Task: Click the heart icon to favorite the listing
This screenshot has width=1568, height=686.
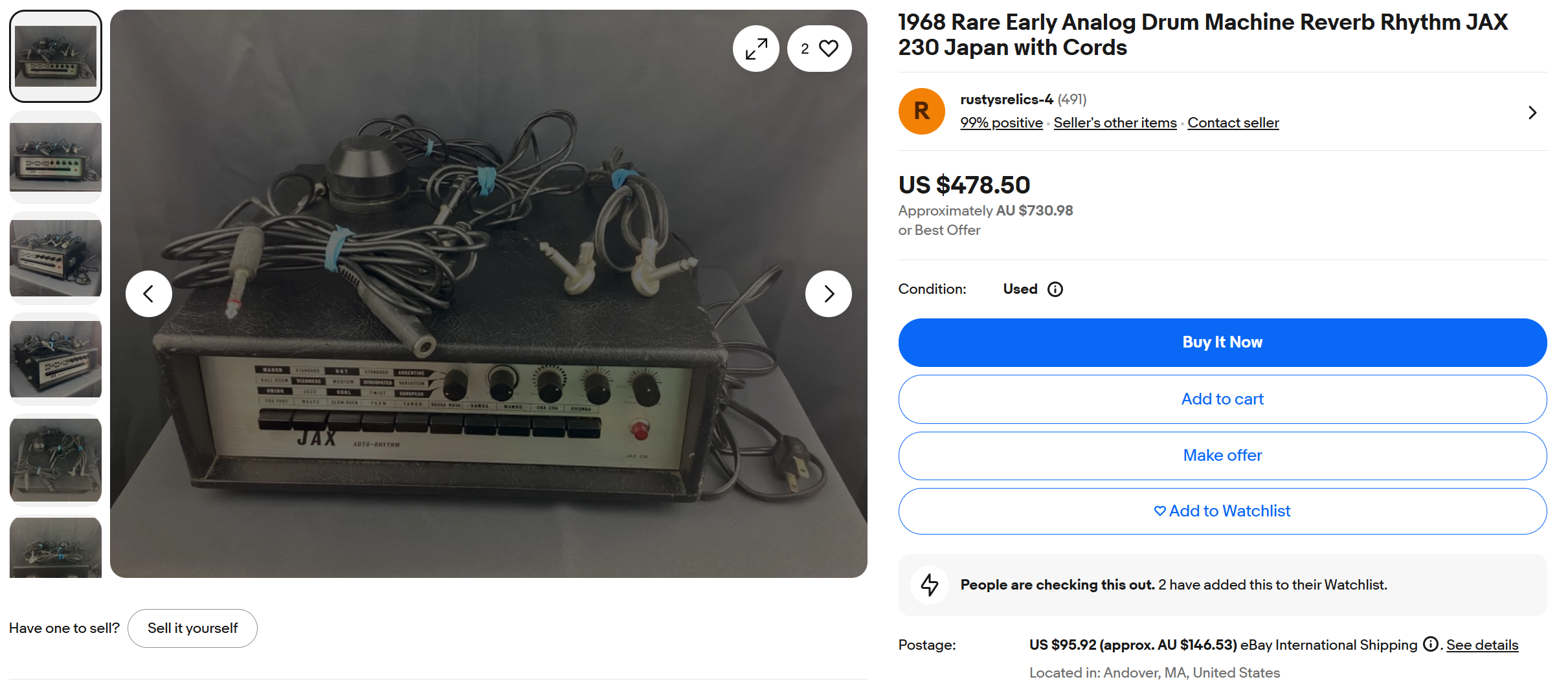Action: pos(828,49)
